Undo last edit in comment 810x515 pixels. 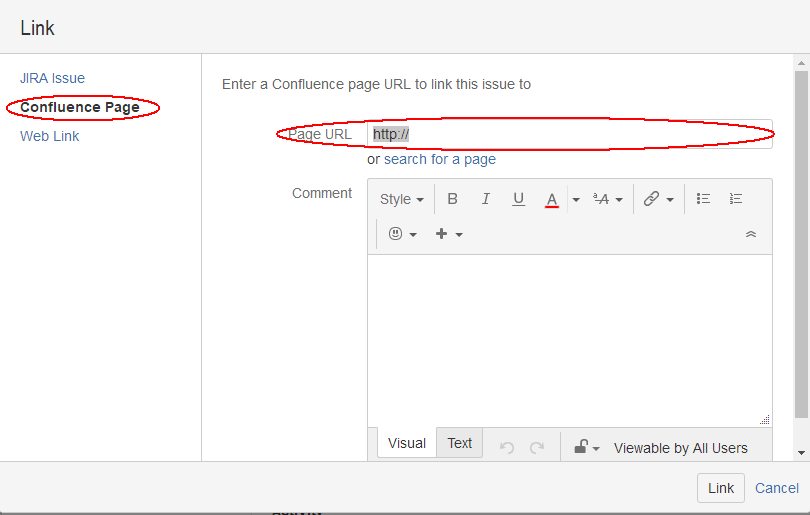tap(507, 447)
